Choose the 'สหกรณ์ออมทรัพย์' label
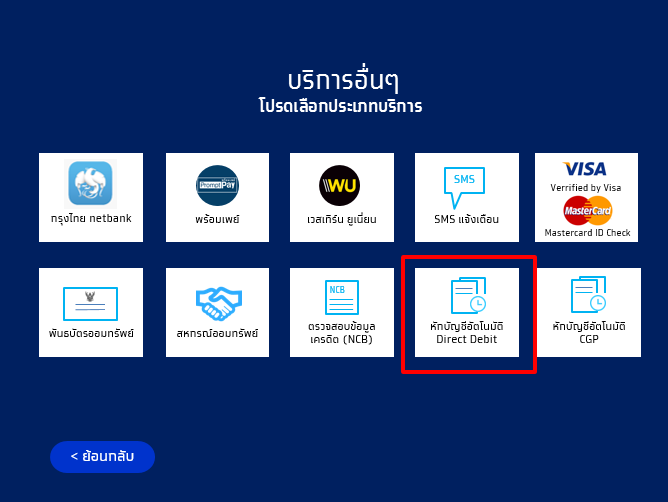668x502 pixels. point(216,333)
